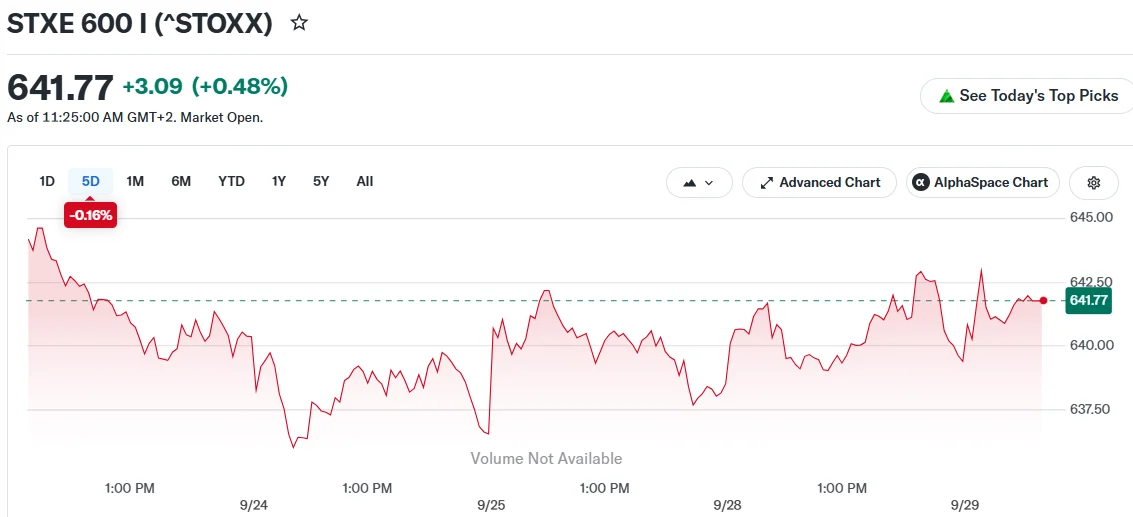Click the 641.77 current price label on axis
The width and height of the screenshot is (1133, 517).
pyautogui.click(x=1088, y=300)
